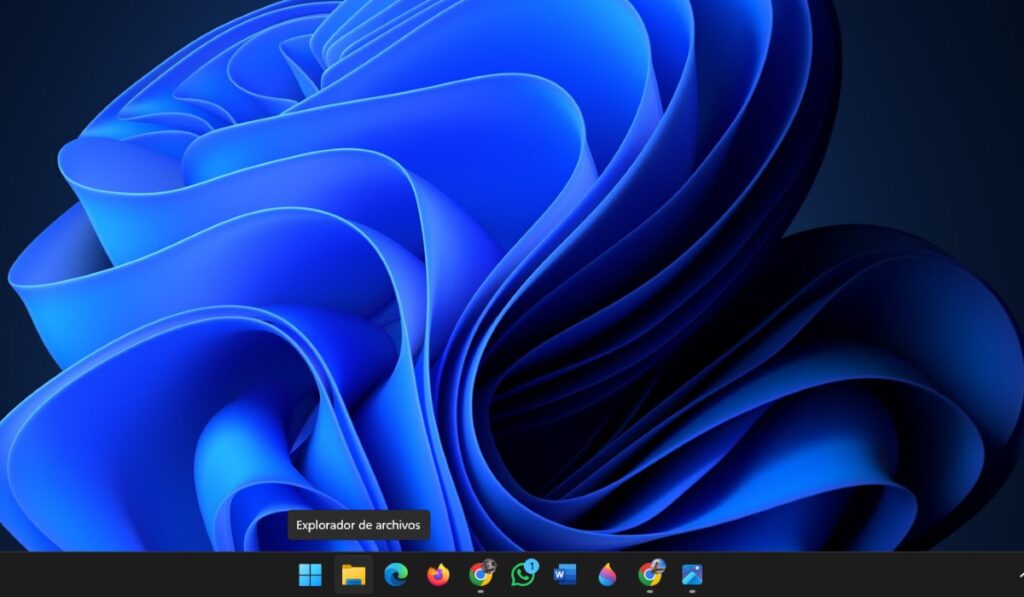Open Mozilla Firefox
The width and height of the screenshot is (1024, 597).
click(x=437, y=575)
